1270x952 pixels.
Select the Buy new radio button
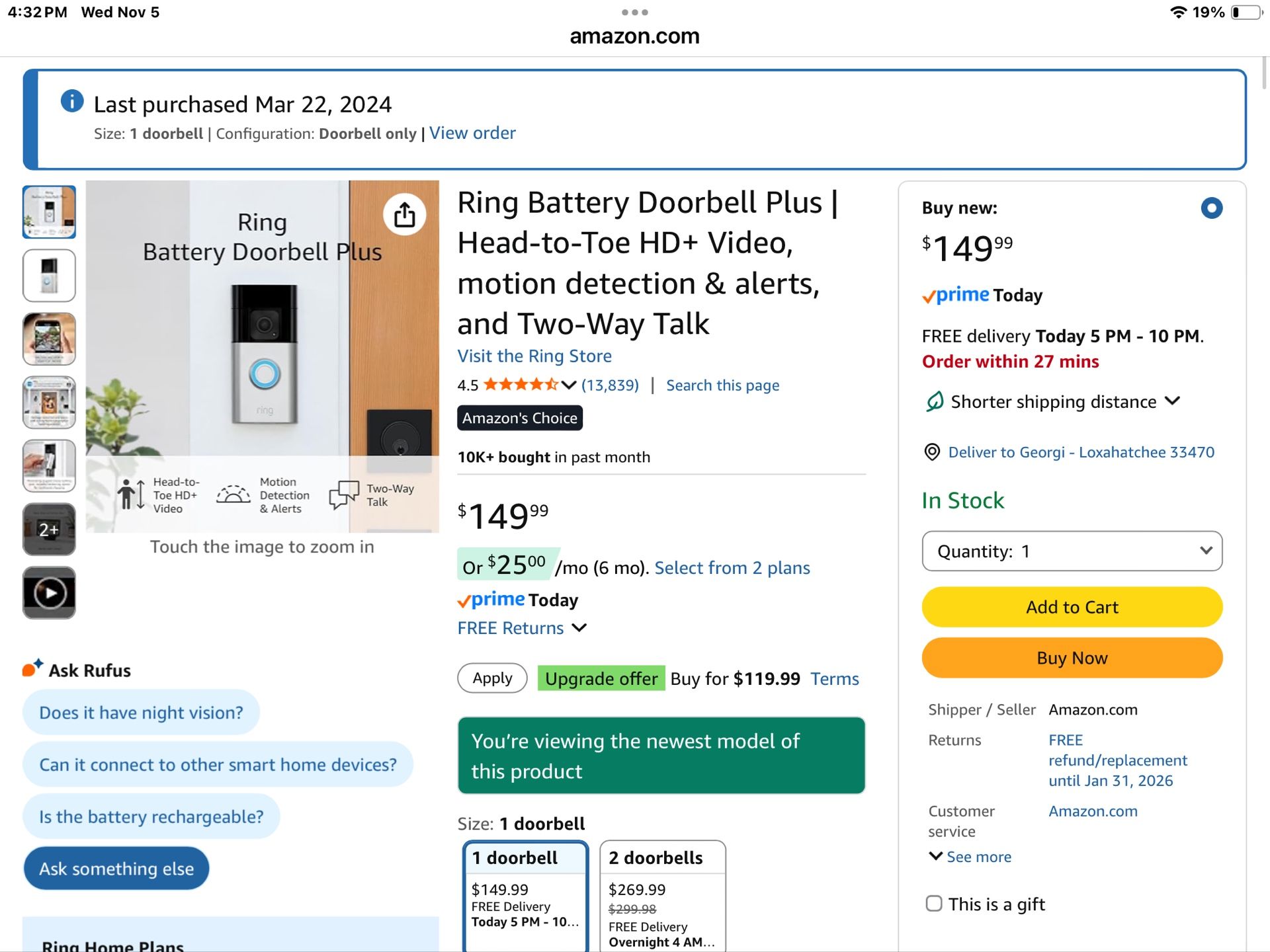click(x=1212, y=208)
